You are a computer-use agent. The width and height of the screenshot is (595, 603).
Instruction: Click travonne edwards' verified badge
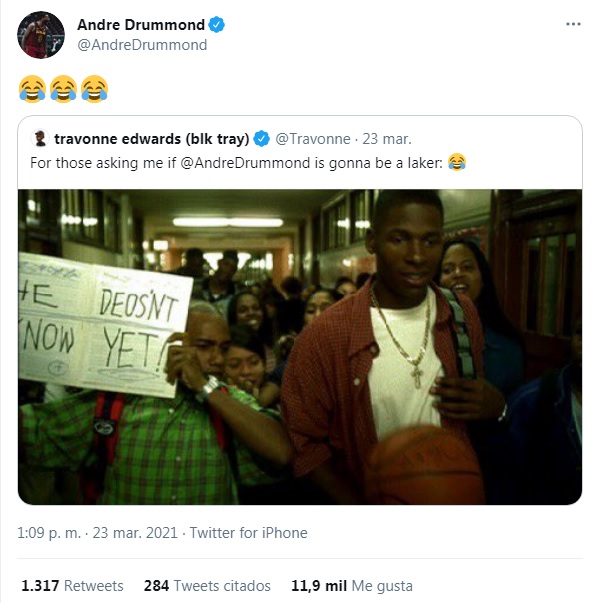(x=262, y=138)
